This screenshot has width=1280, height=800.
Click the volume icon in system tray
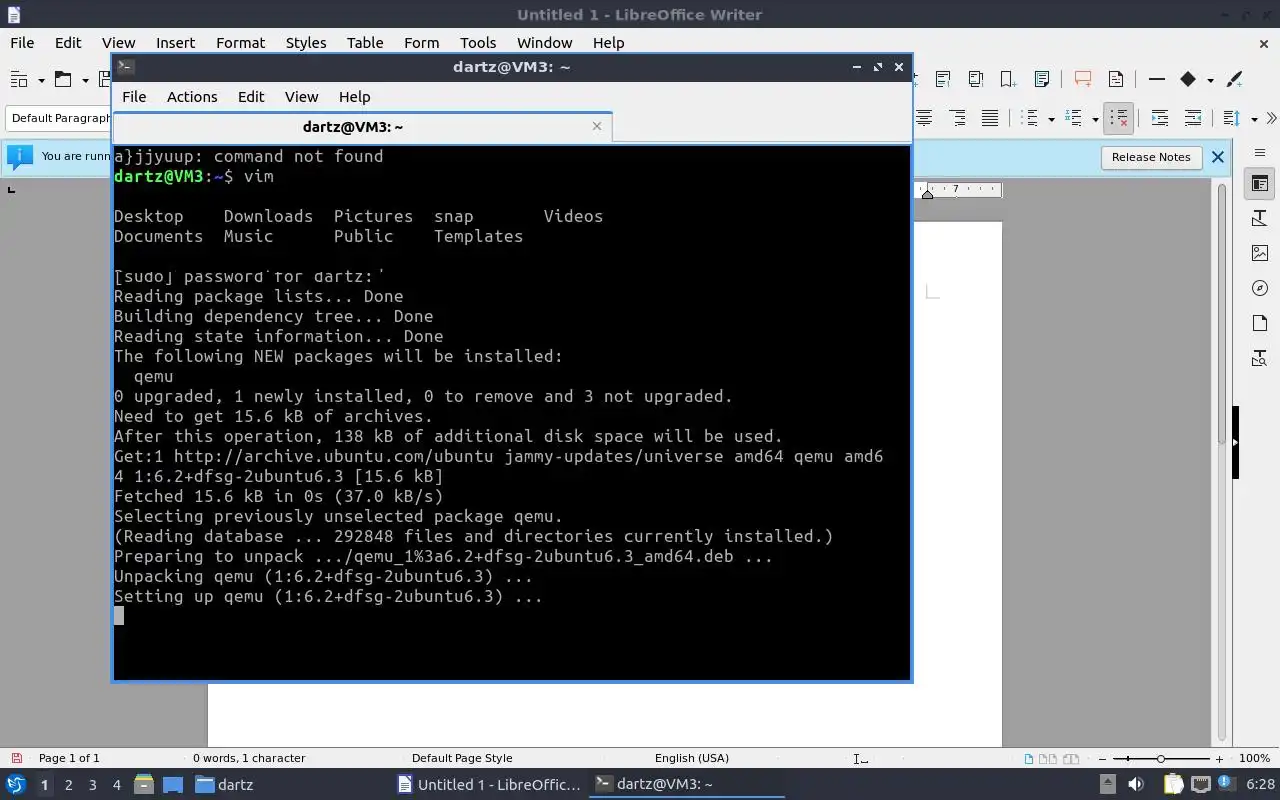[1135, 785]
